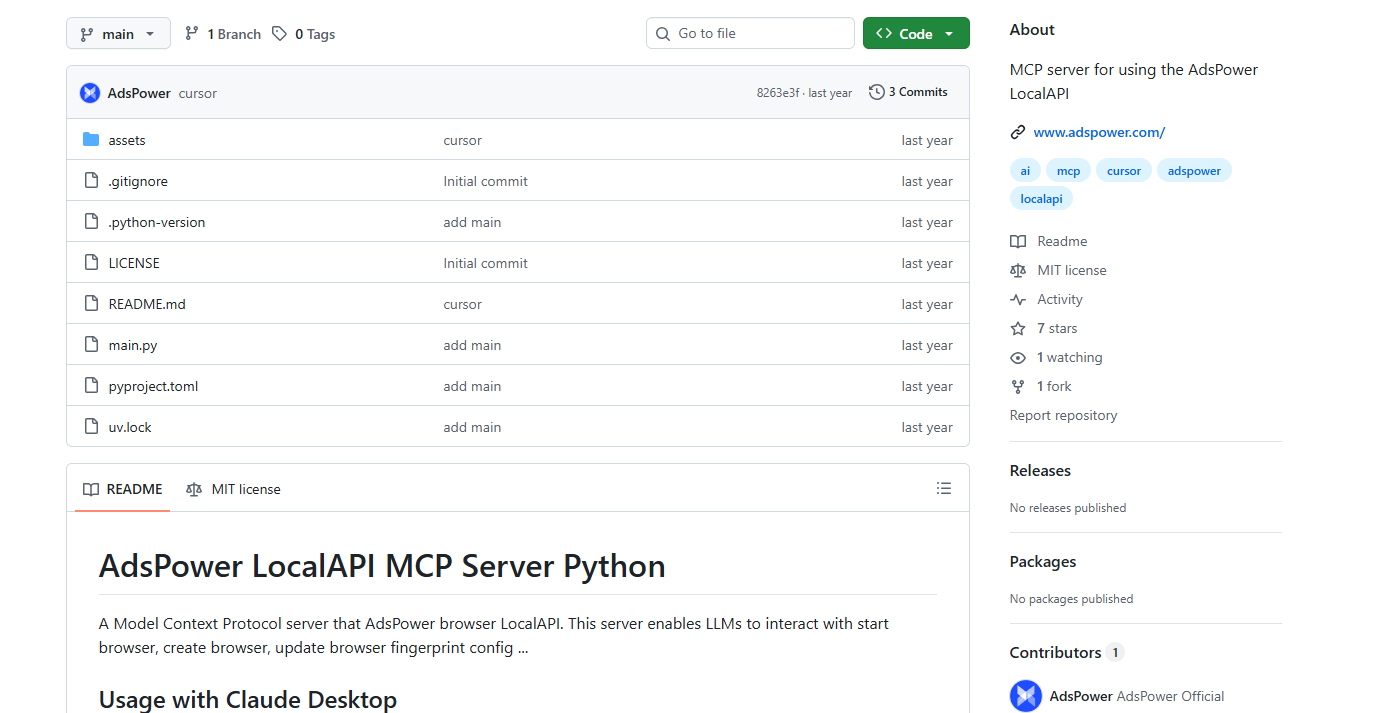
Task: Open the Activity link
Action: (x=1060, y=299)
